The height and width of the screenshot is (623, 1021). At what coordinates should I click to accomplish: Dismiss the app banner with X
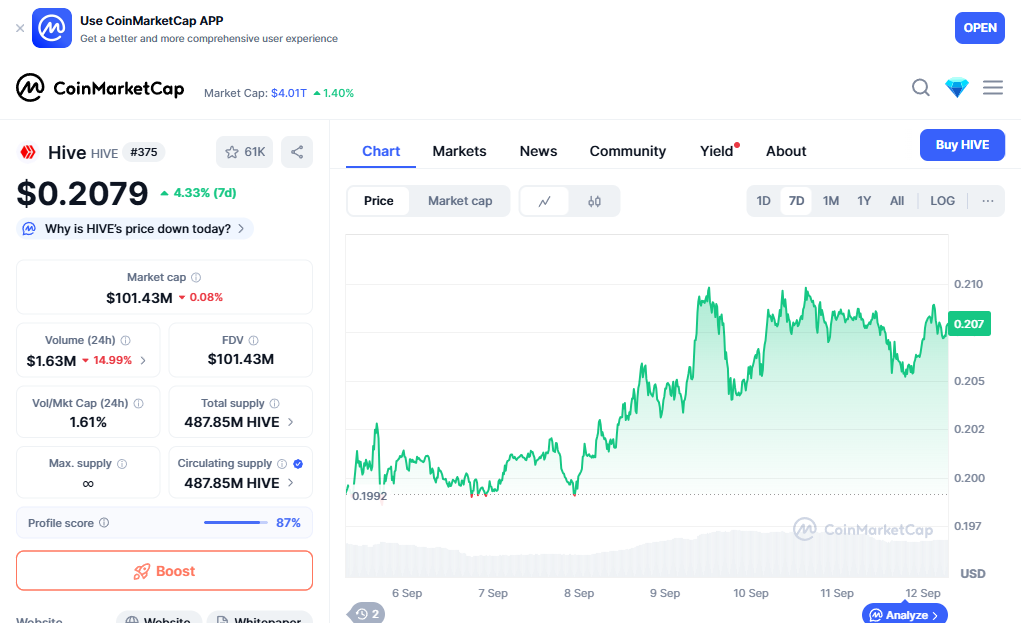(x=20, y=28)
